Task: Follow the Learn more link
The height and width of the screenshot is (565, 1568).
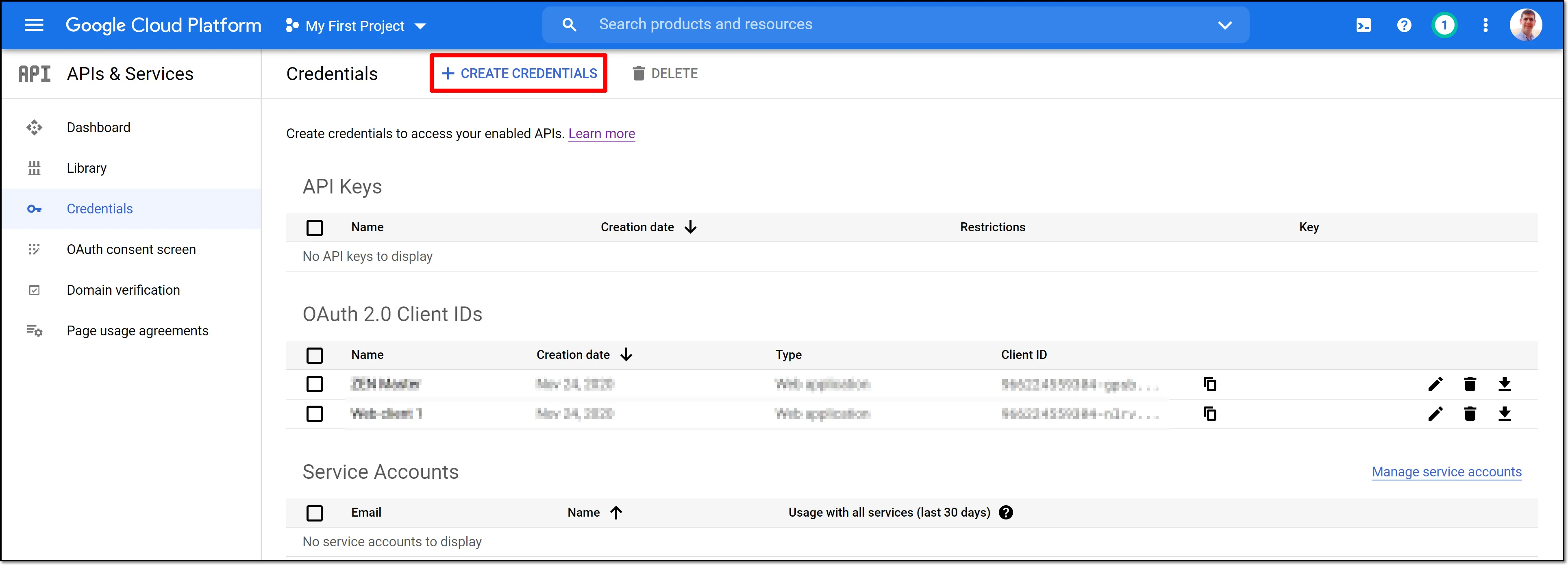Action: click(x=601, y=134)
